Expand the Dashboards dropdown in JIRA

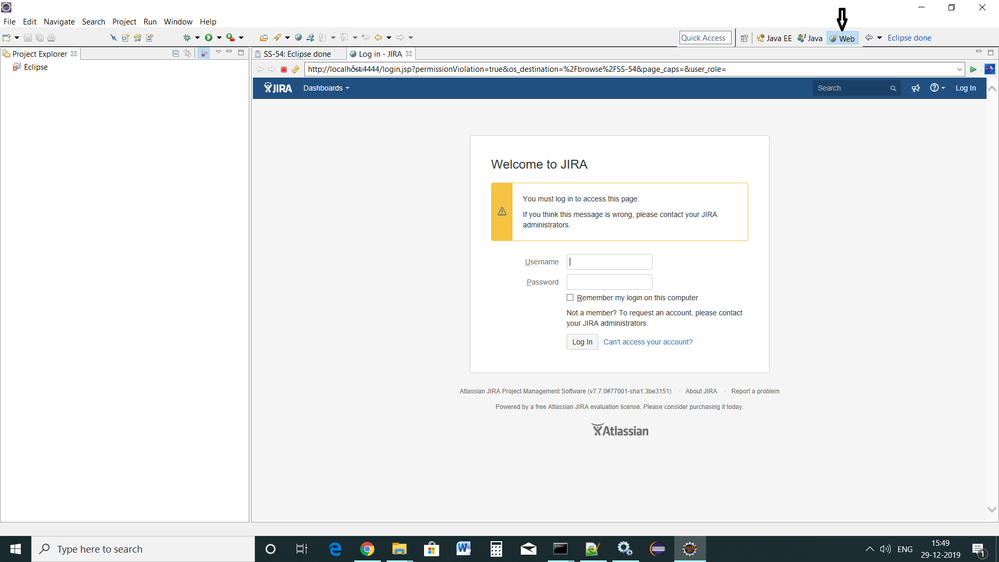(x=326, y=88)
